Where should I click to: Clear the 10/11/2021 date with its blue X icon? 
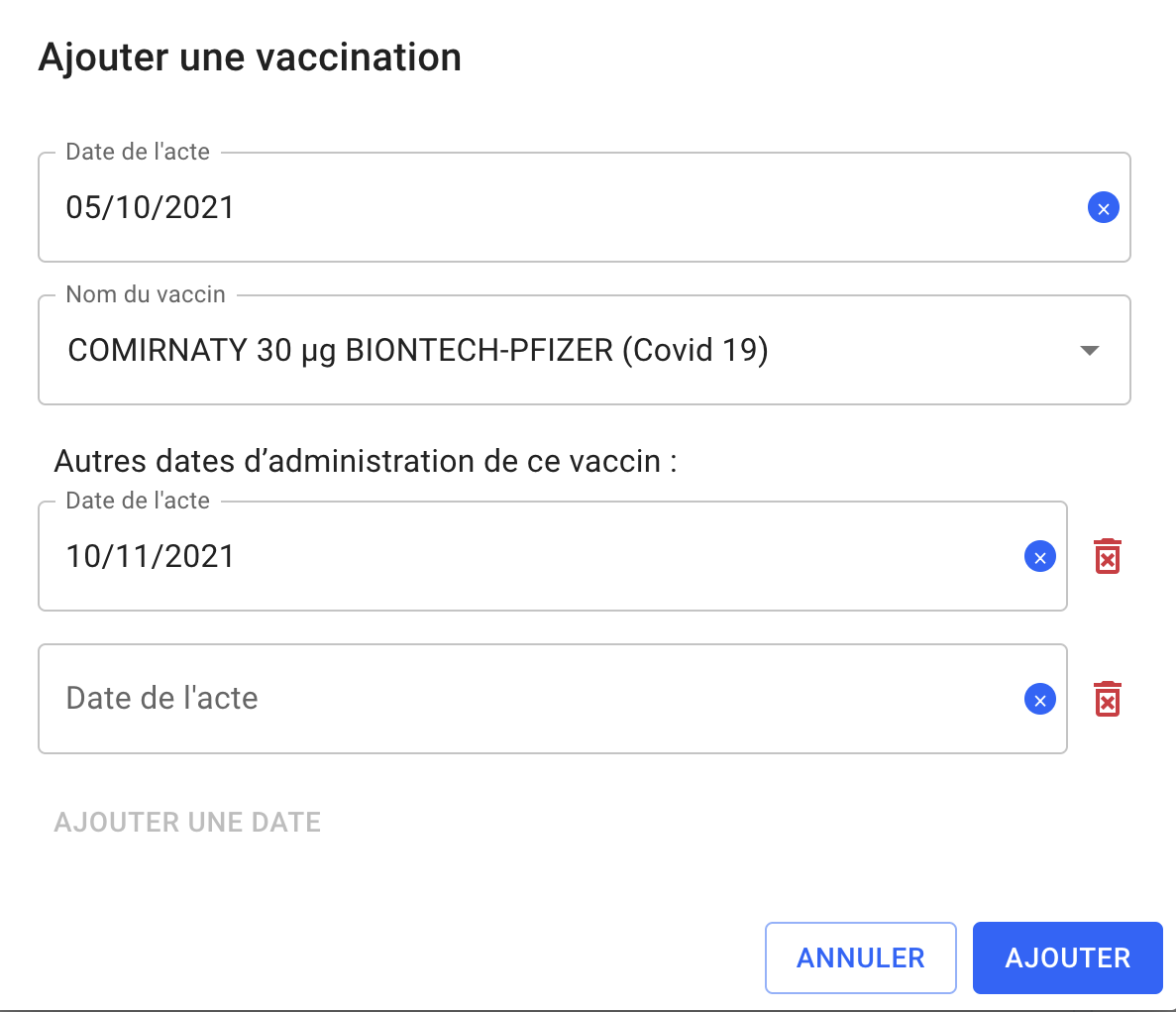1040,557
